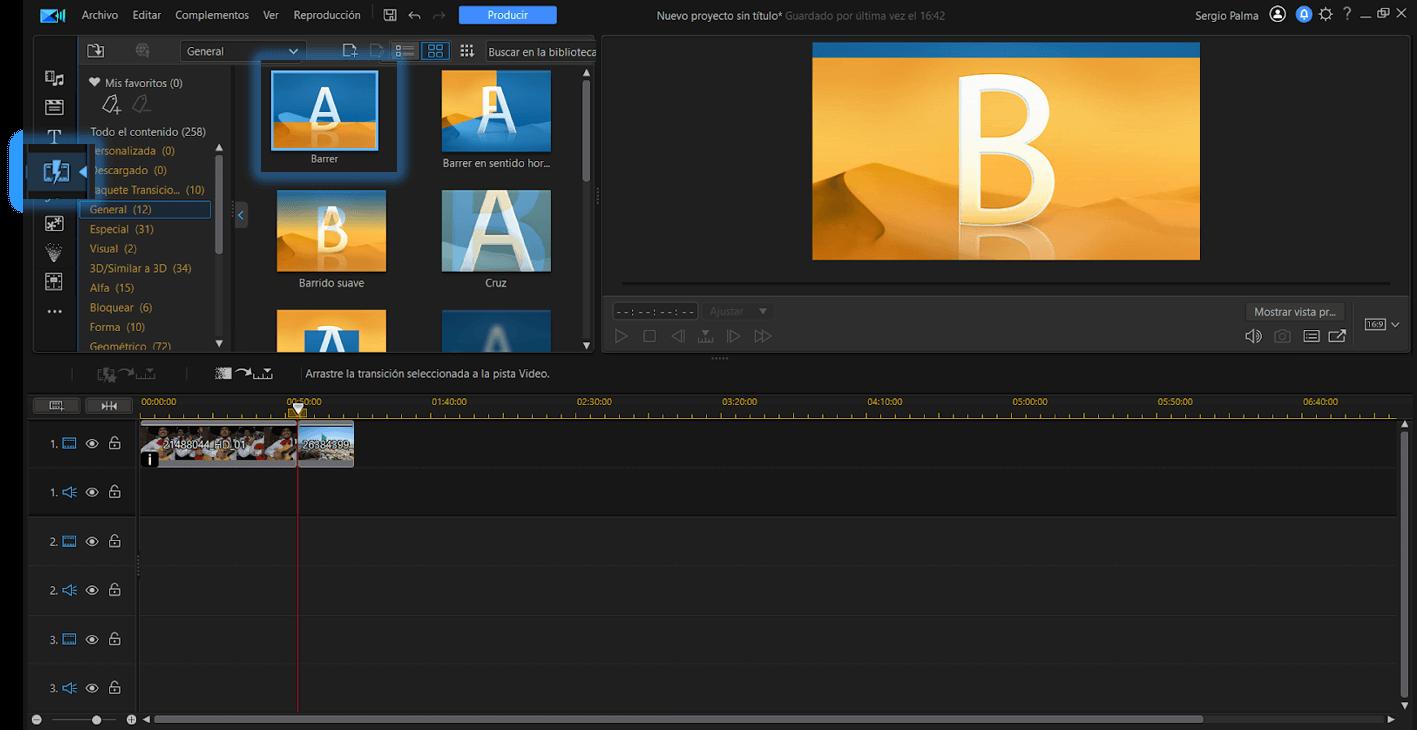Open the Effect Room sparkle icon

click(x=54, y=224)
